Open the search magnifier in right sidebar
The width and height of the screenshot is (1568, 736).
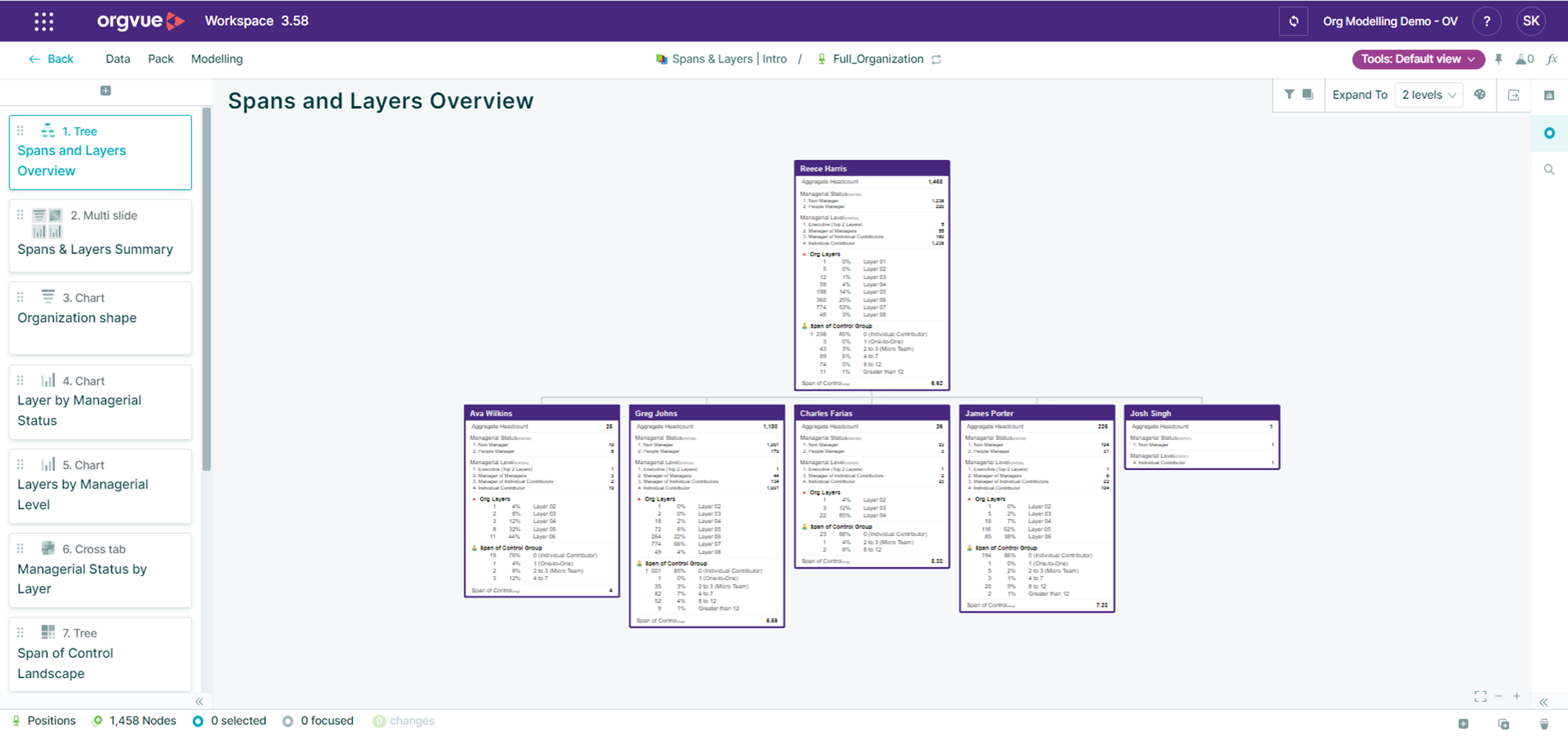(x=1549, y=169)
